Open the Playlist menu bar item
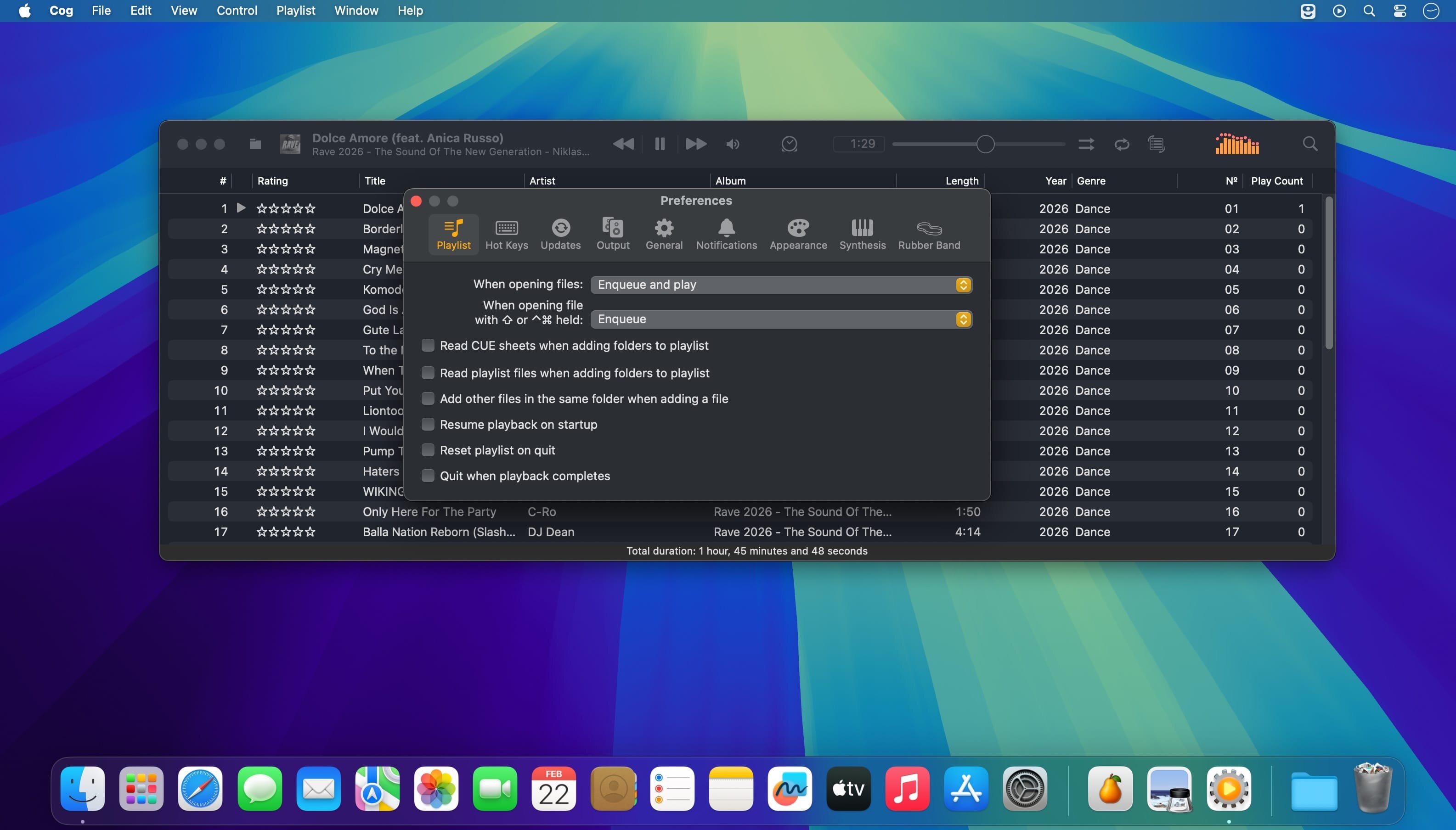Image resolution: width=1456 pixels, height=830 pixels. (295, 11)
